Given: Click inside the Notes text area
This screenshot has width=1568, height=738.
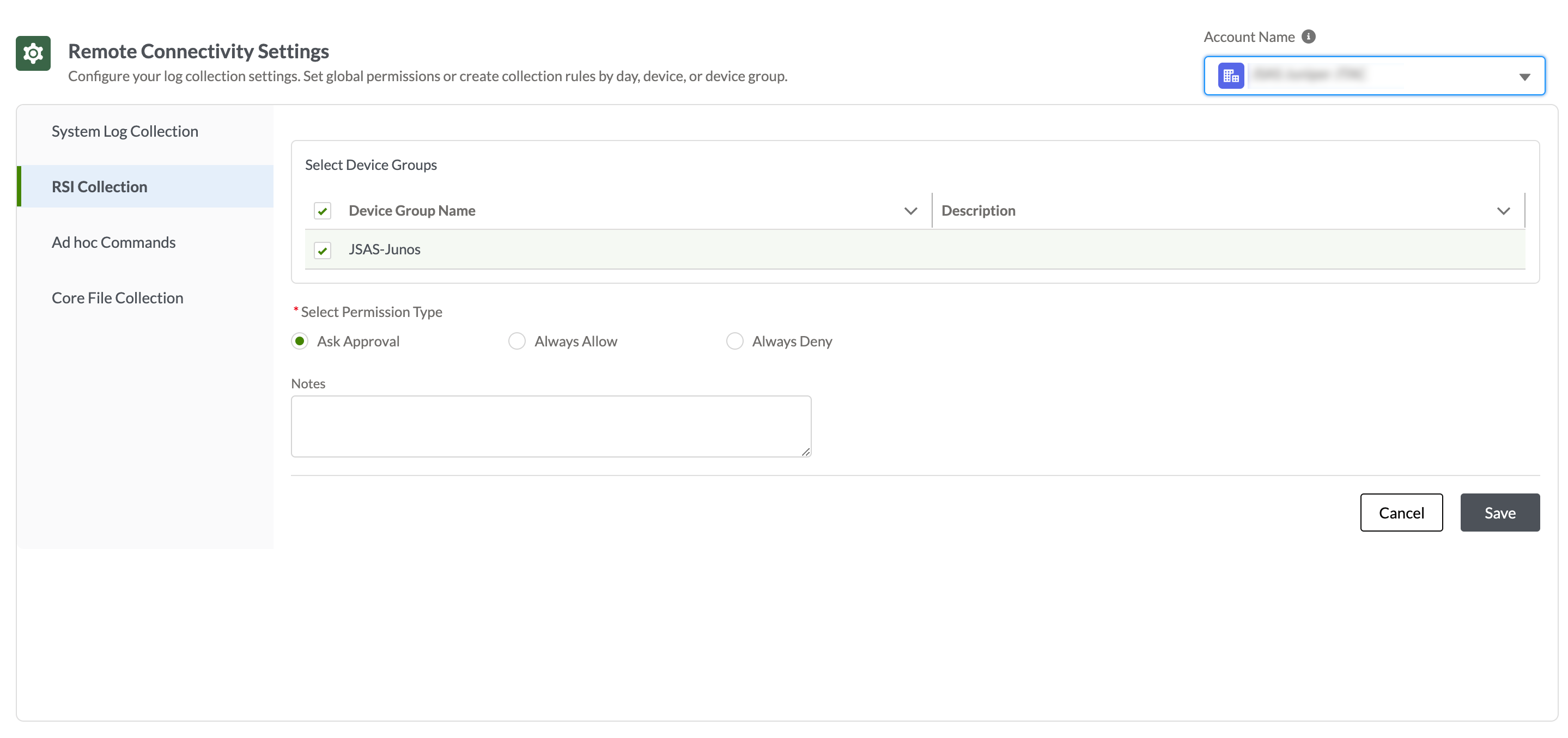Looking at the screenshot, I should pos(551,426).
